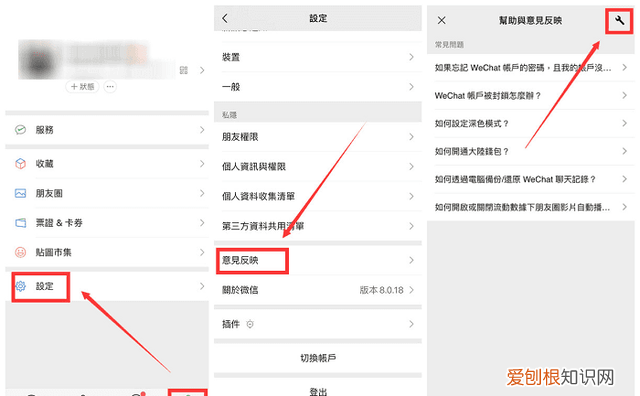Chevron beside 朋友圈影片自動播放 question
The height and width of the screenshot is (396, 640).
click(624, 207)
